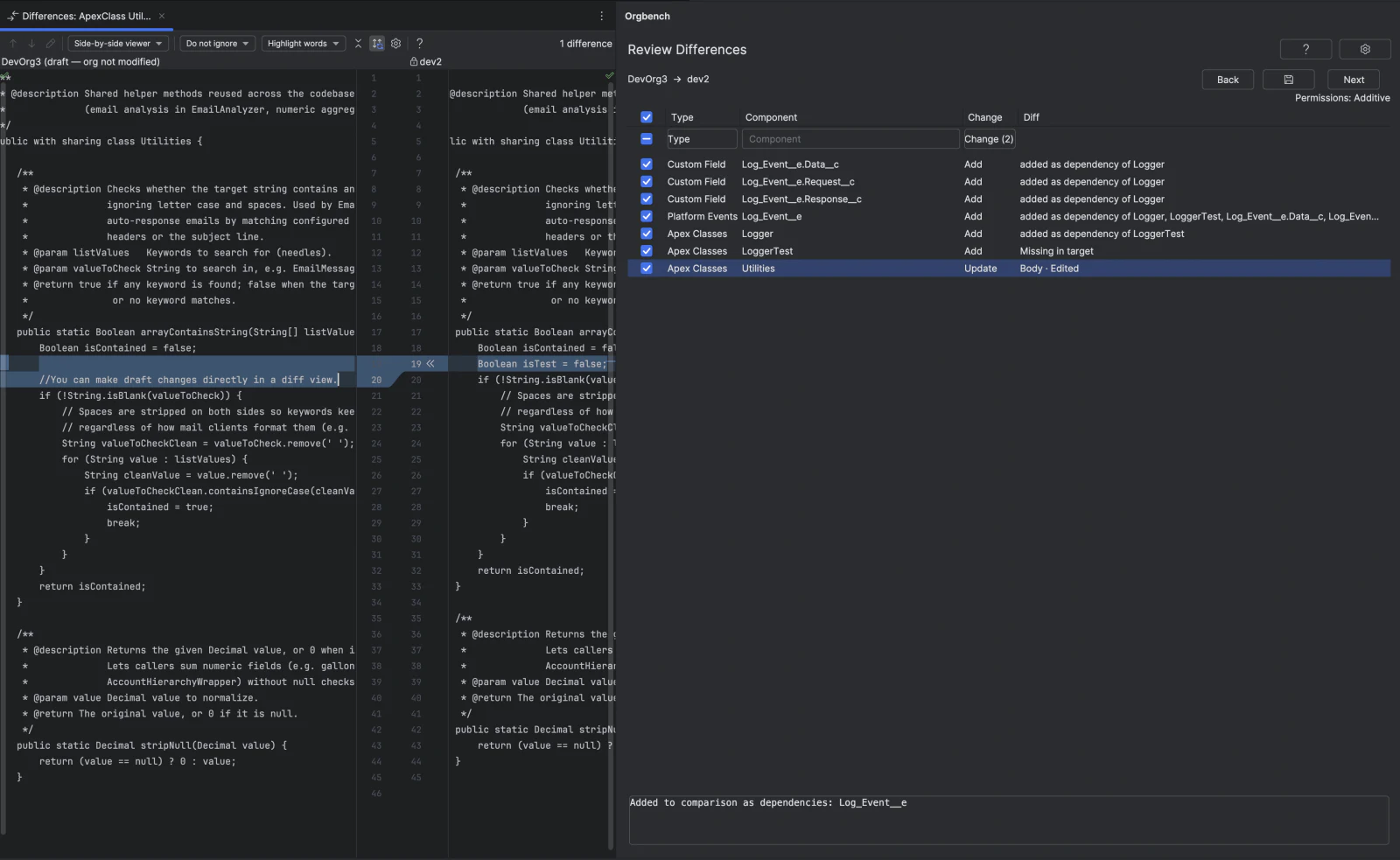This screenshot has height=860, width=1400.
Task: Open Review Differences help button
Action: pos(1305,49)
